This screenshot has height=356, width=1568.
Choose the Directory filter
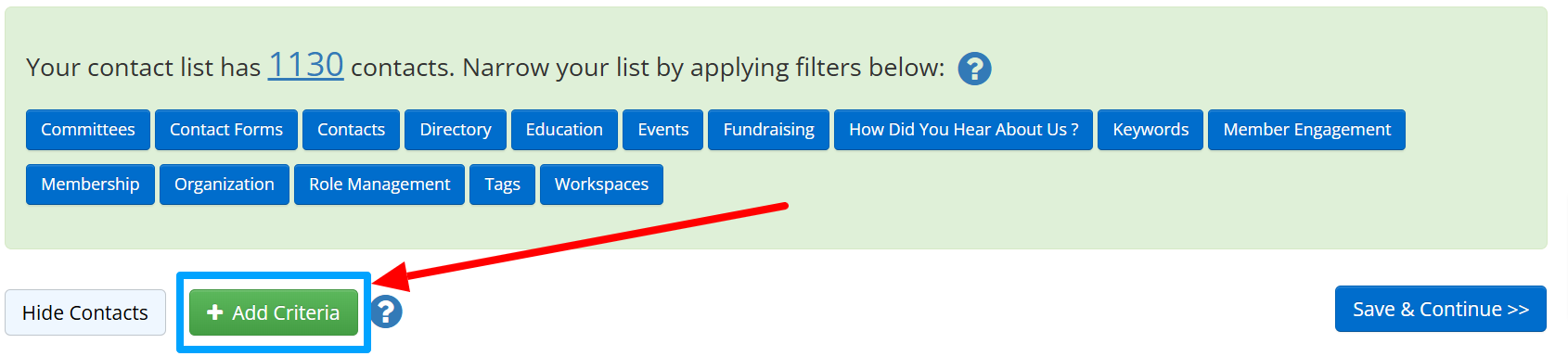[456, 130]
